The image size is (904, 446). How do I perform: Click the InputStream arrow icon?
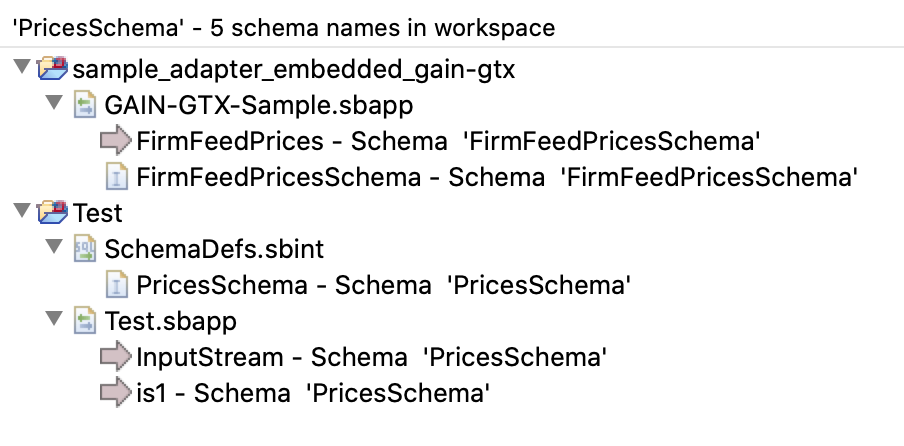117,357
